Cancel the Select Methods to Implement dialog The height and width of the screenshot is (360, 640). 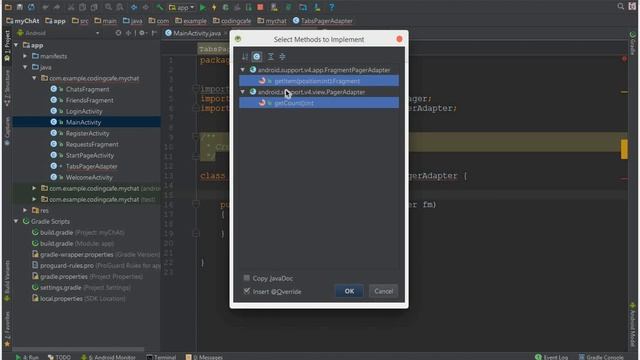pyautogui.click(x=383, y=291)
